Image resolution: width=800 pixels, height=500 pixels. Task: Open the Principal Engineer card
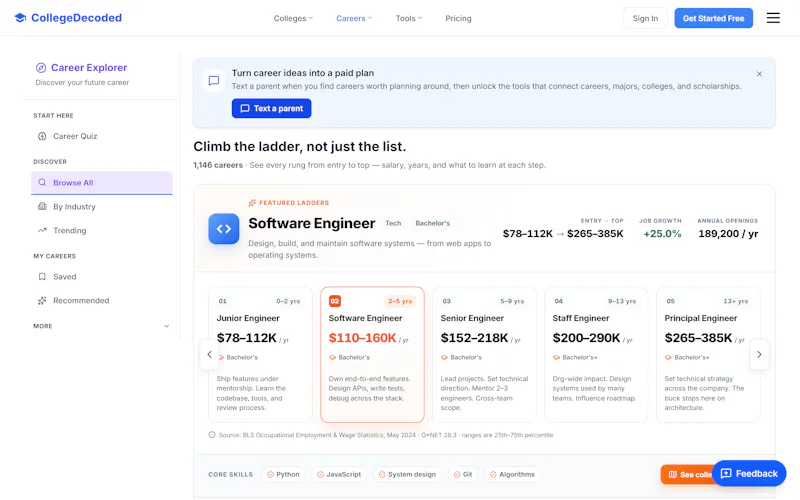(x=708, y=355)
